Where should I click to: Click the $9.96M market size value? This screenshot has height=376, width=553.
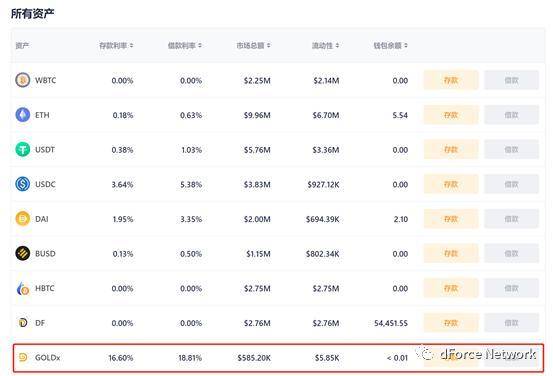click(257, 115)
